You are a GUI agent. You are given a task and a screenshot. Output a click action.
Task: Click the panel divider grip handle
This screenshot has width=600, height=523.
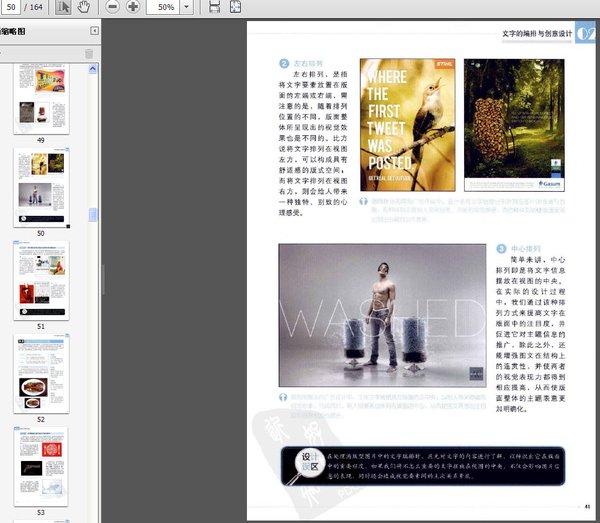click(103, 279)
